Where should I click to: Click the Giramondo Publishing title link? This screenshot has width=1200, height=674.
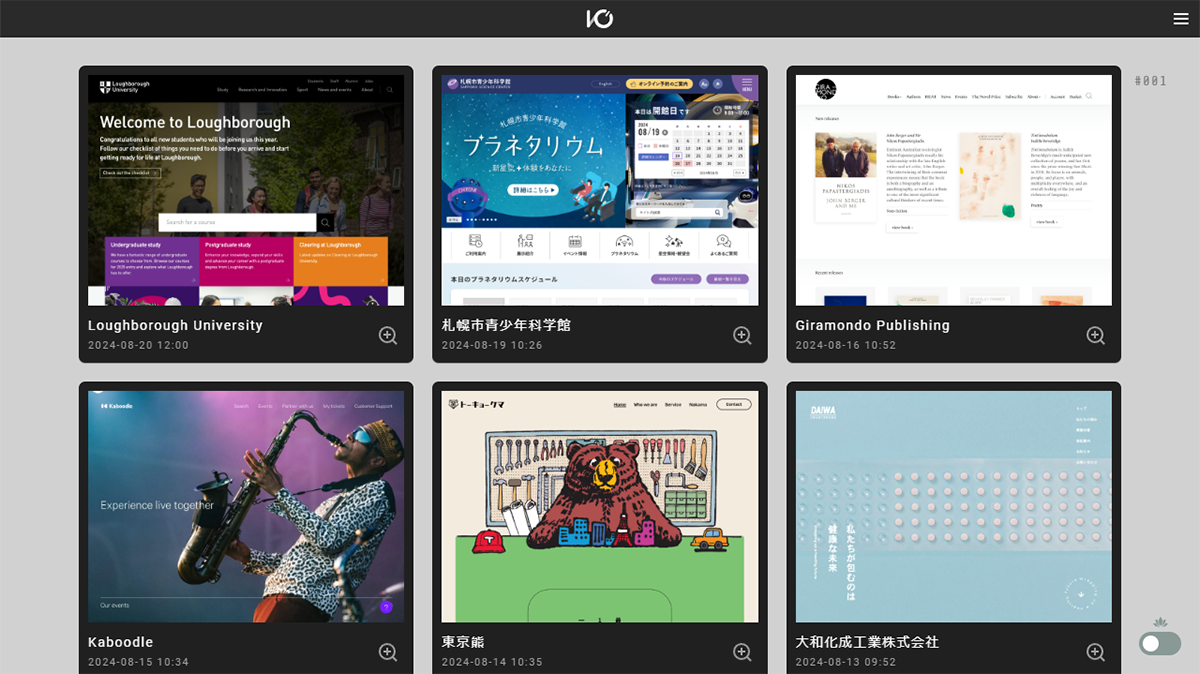872,325
